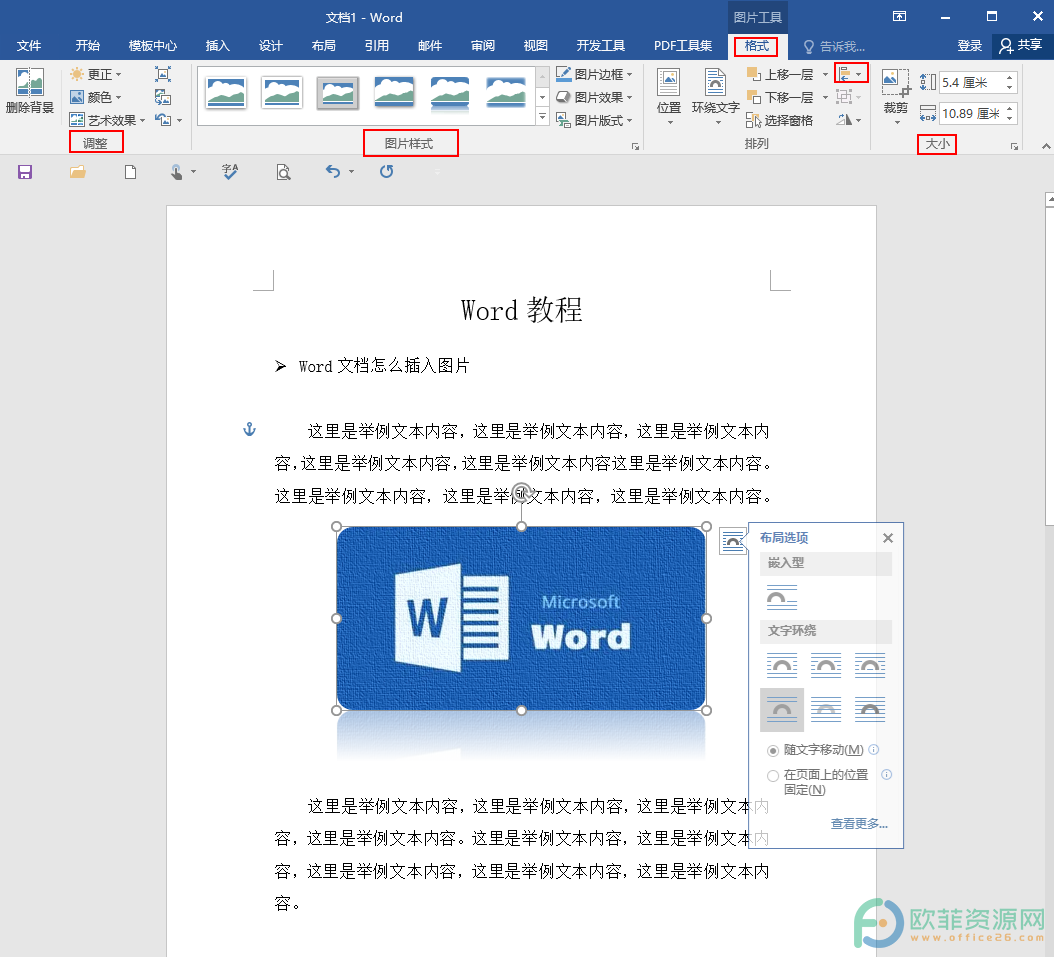1054x957 pixels.
Task: Switch to the 审阅 tab
Action: coord(483,46)
